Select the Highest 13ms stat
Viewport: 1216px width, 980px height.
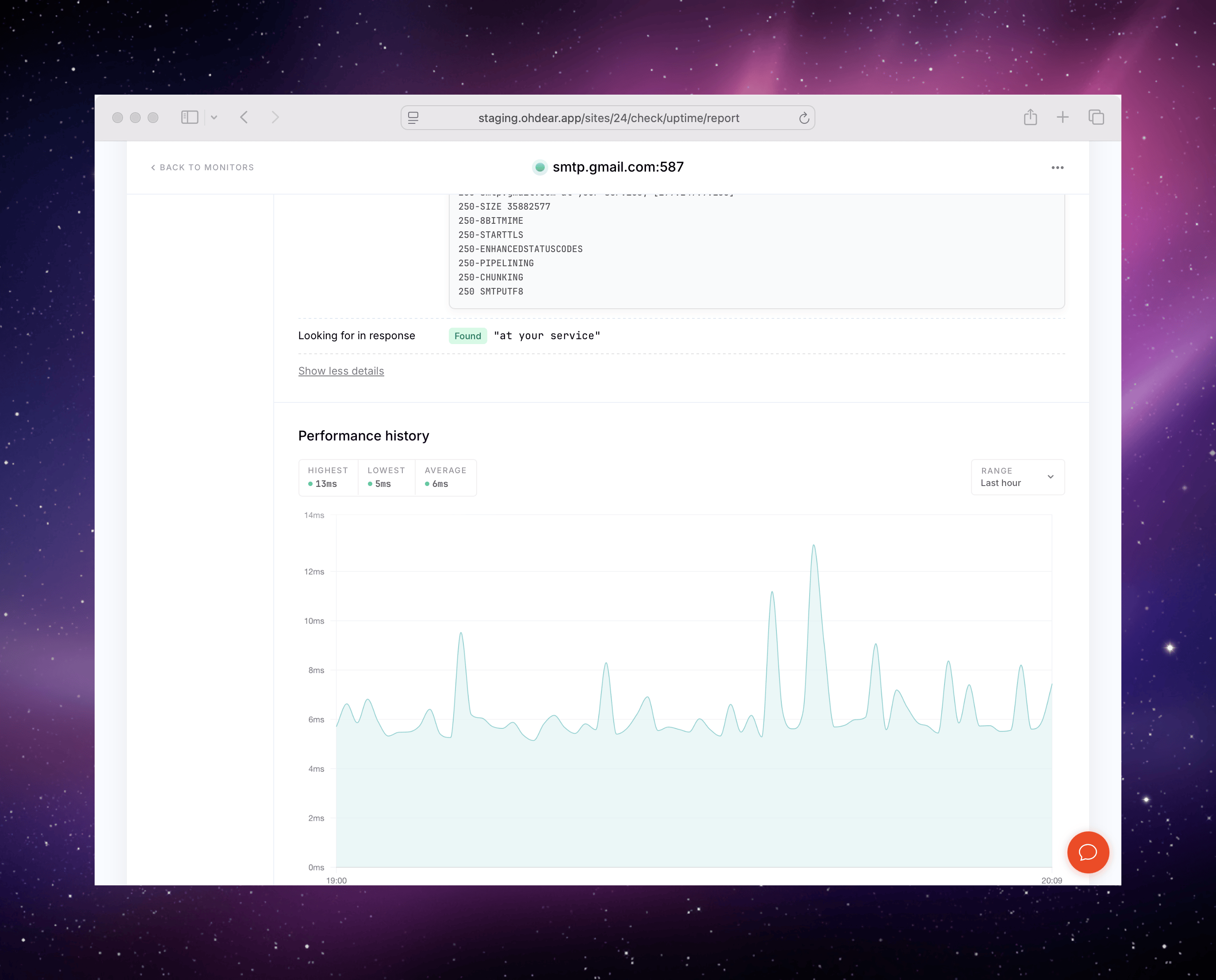click(328, 478)
